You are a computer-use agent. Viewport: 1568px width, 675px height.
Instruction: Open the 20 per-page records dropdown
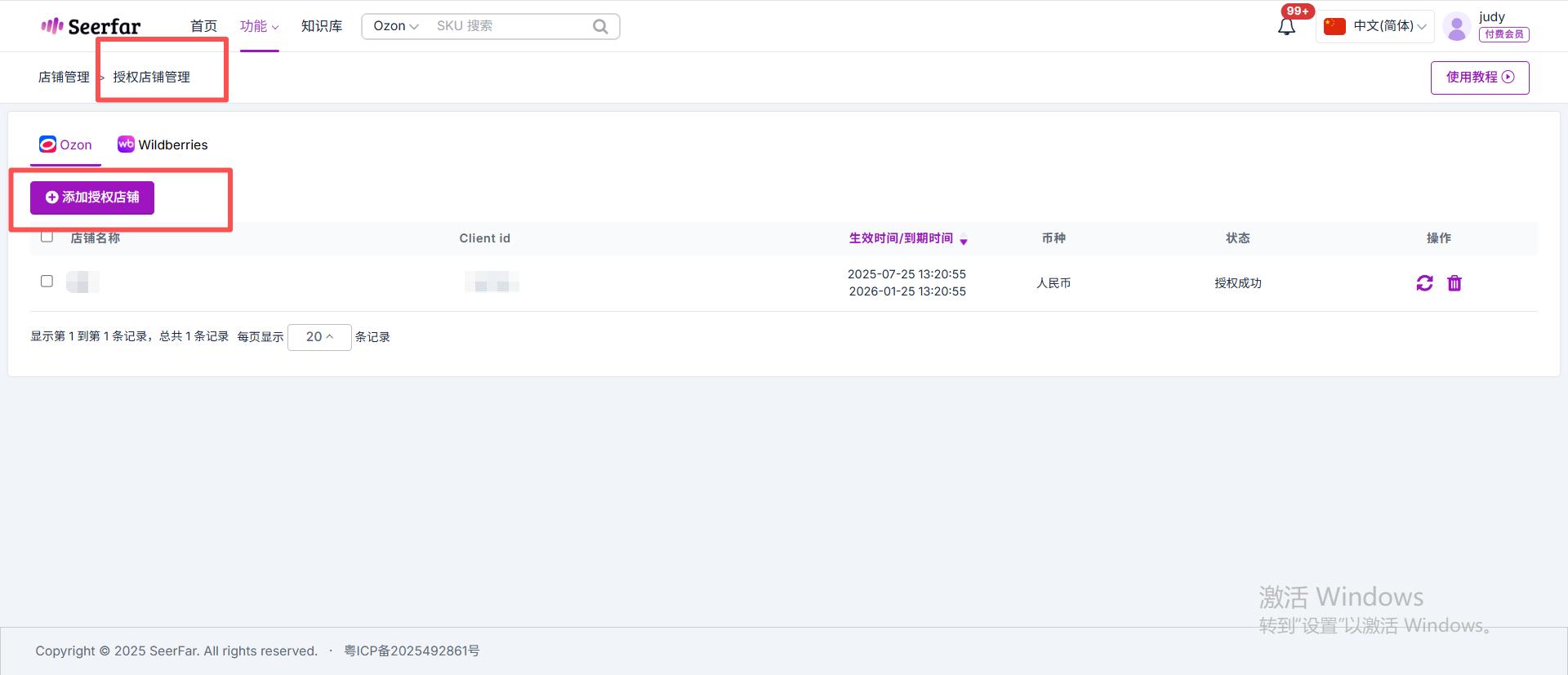319,337
